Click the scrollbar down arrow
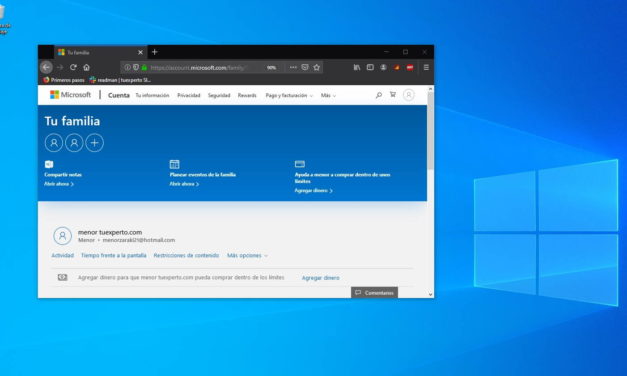 (430, 294)
